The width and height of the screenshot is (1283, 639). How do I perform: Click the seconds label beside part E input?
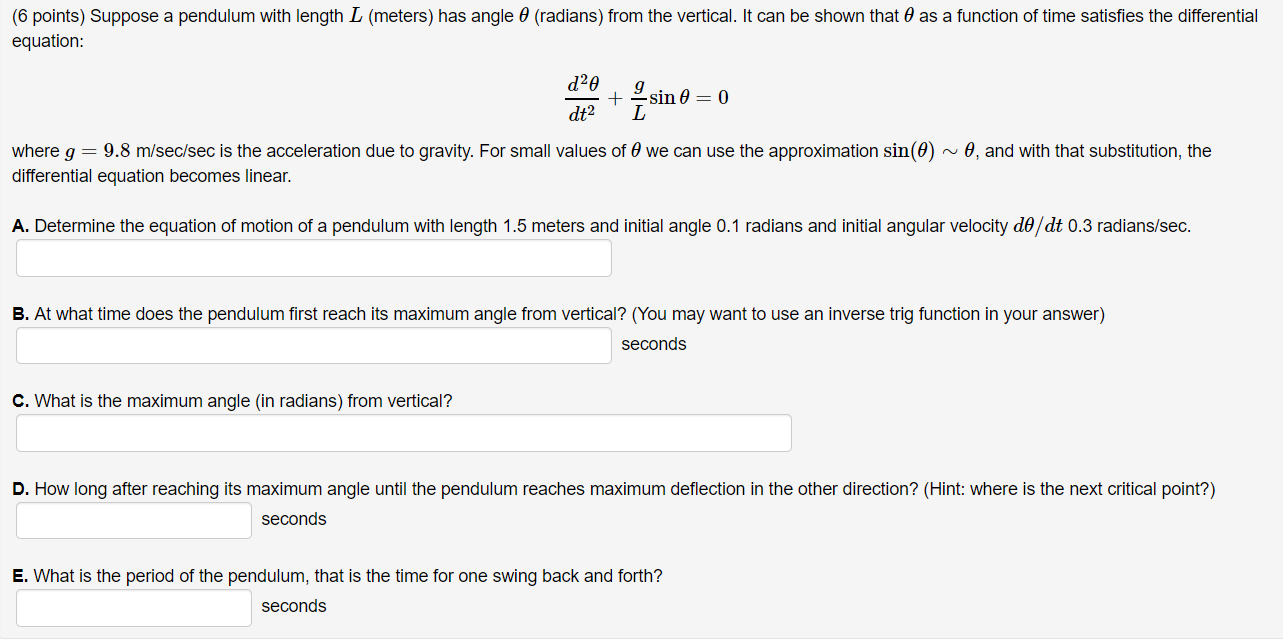(293, 605)
